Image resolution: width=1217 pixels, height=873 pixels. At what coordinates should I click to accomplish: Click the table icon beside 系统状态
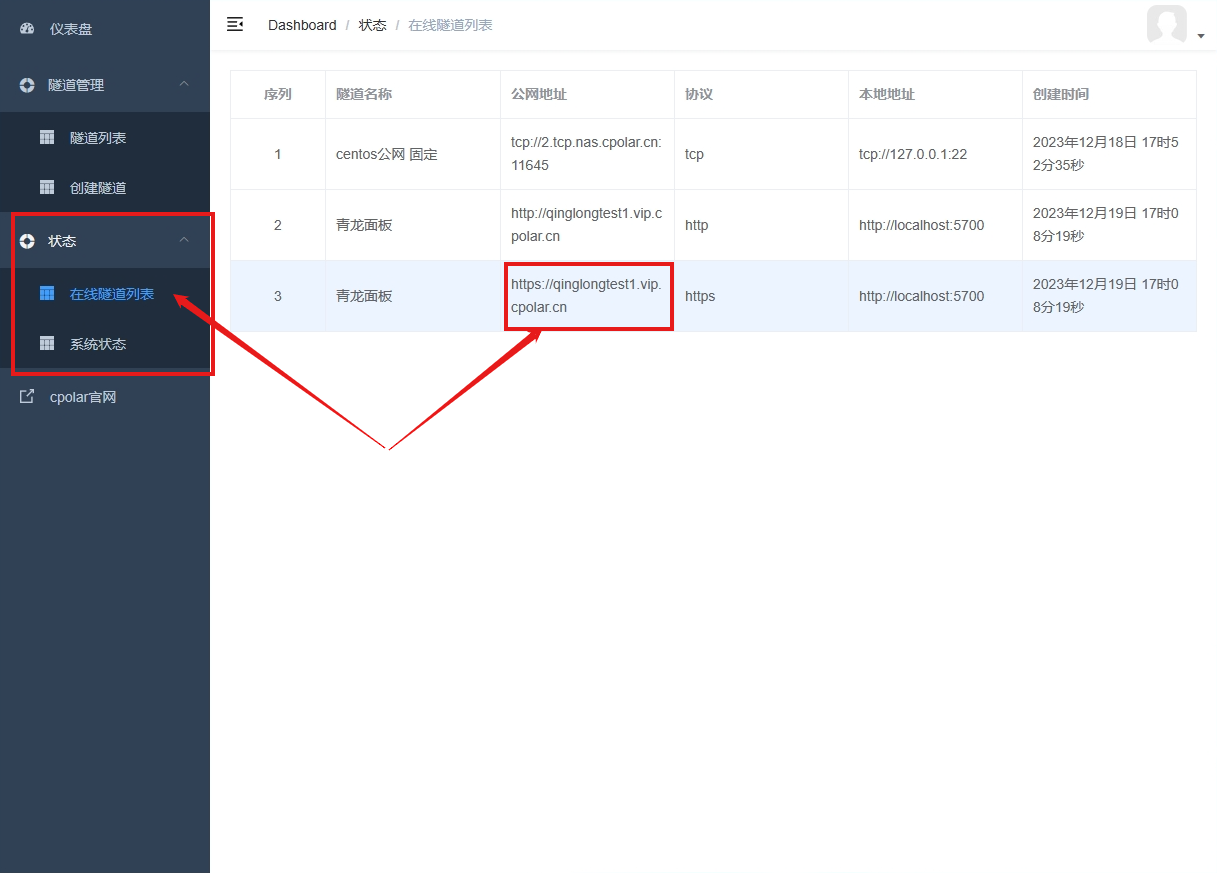pos(47,343)
